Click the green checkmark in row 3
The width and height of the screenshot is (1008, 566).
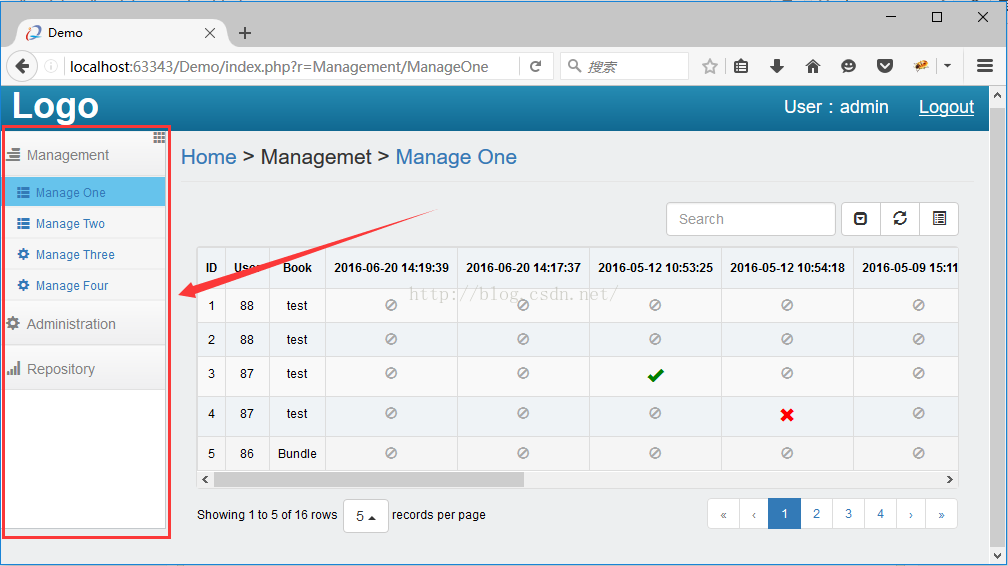655,375
